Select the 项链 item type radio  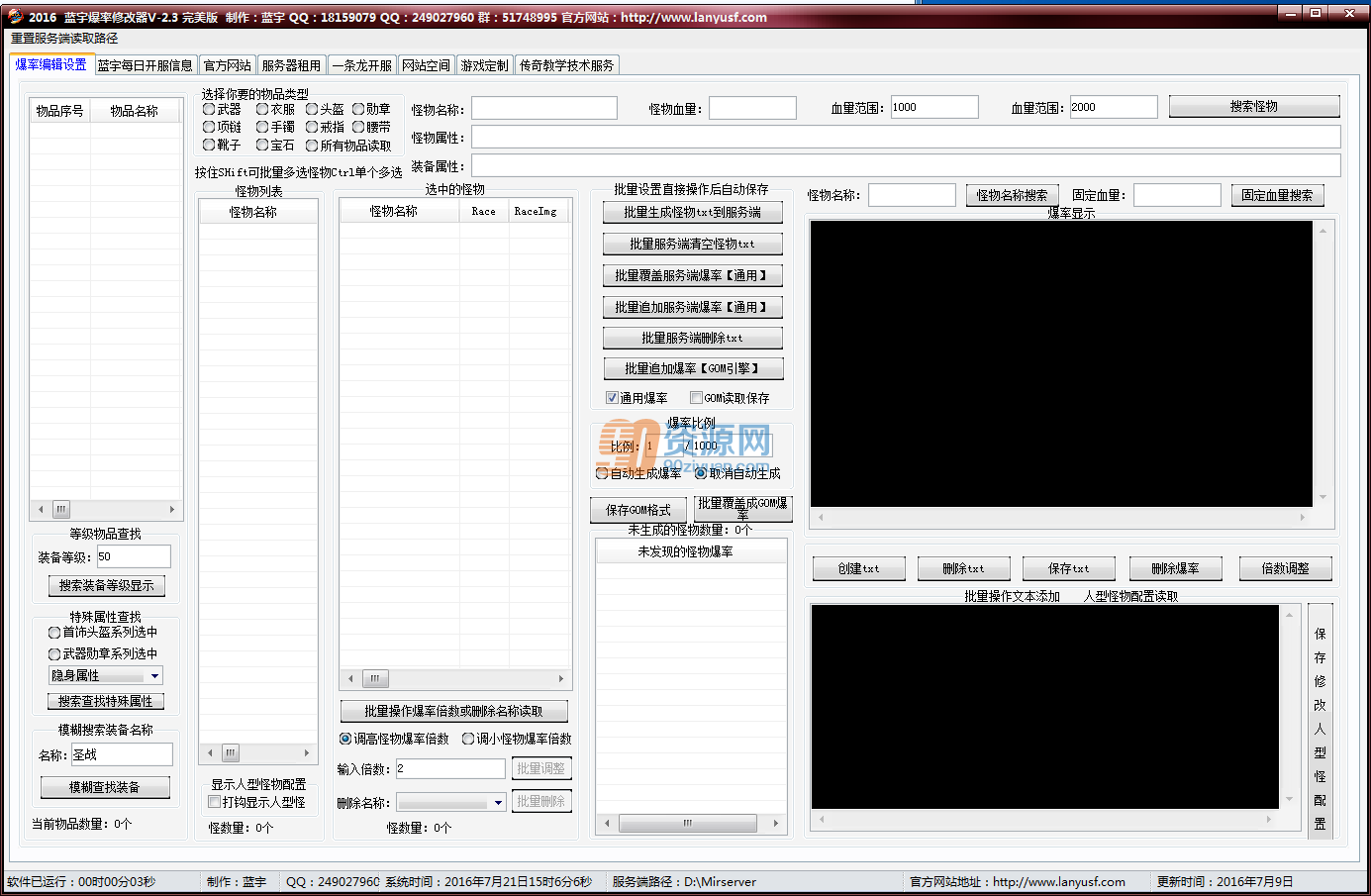(209, 127)
